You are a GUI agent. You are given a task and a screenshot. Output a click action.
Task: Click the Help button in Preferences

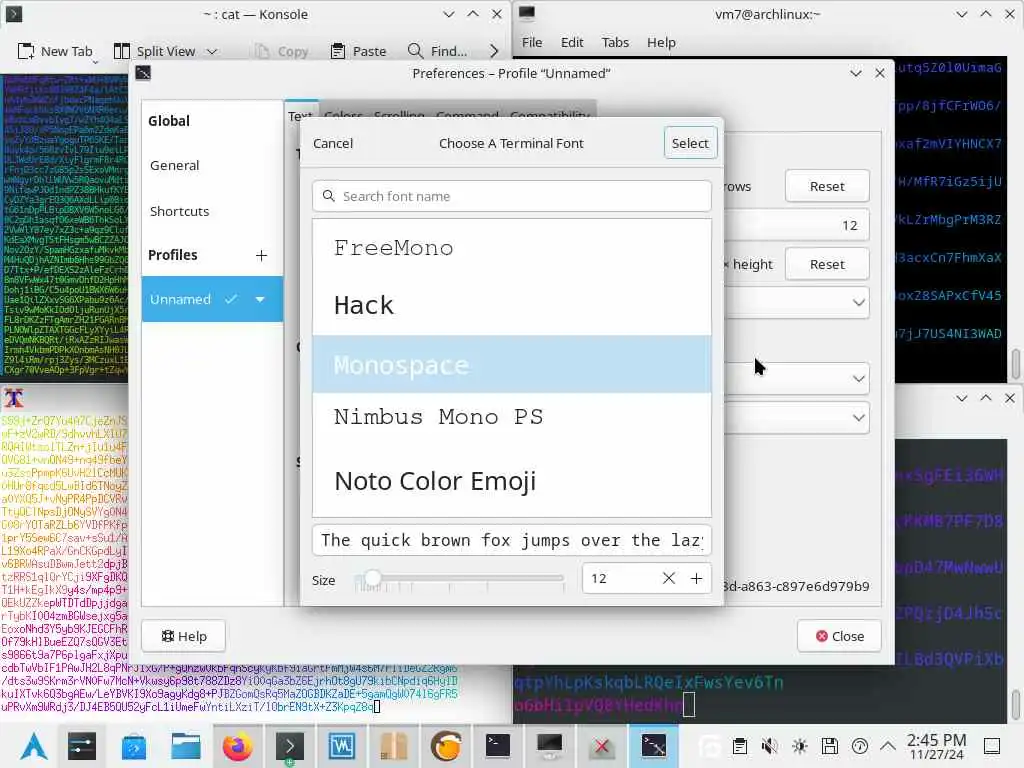[184, 636]
